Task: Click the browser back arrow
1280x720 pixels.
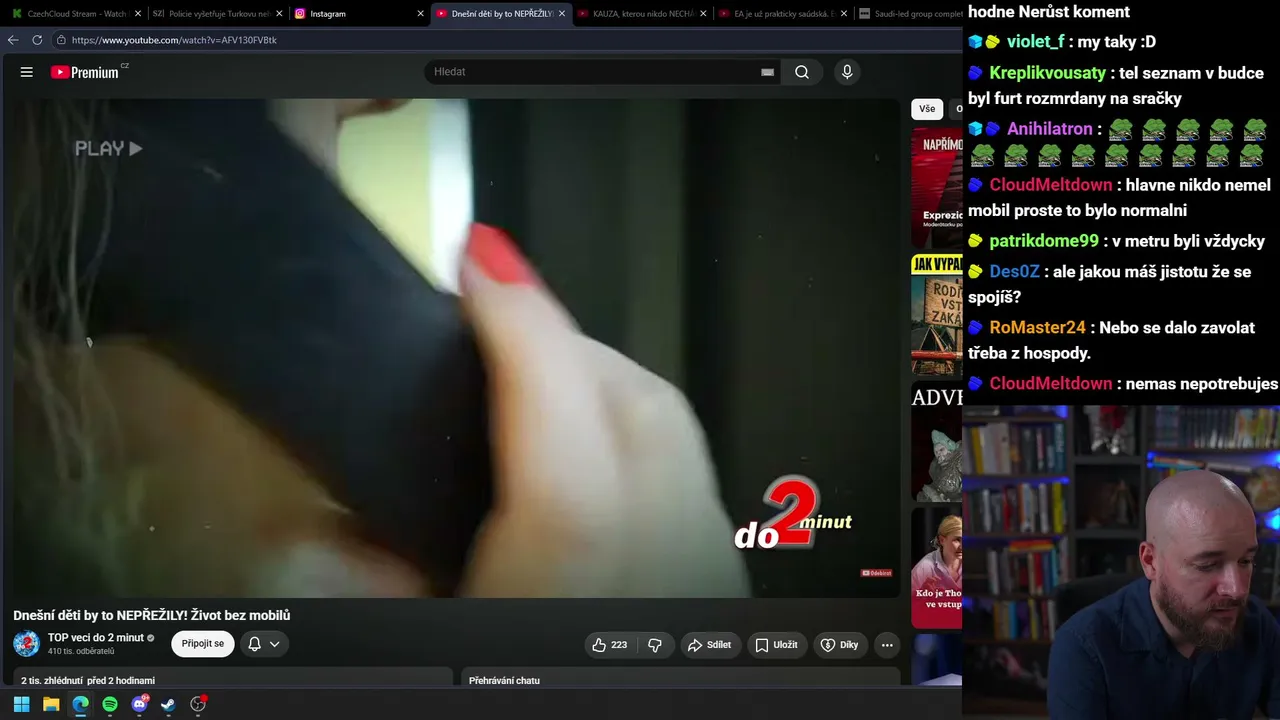Action: (13, 40)
